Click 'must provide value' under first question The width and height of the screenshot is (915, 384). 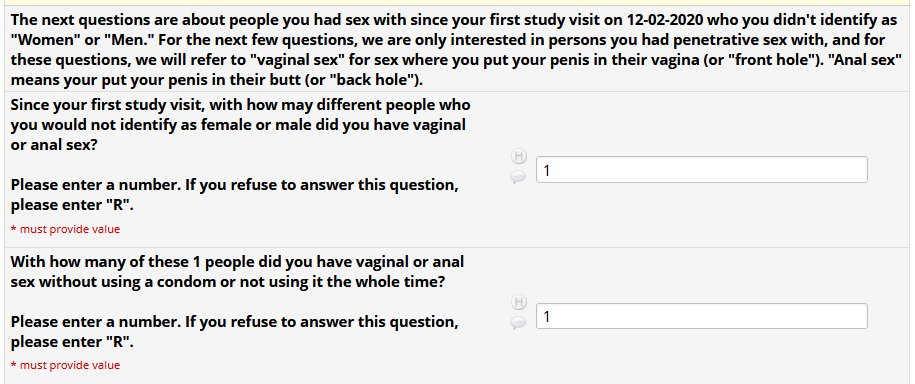65,229
